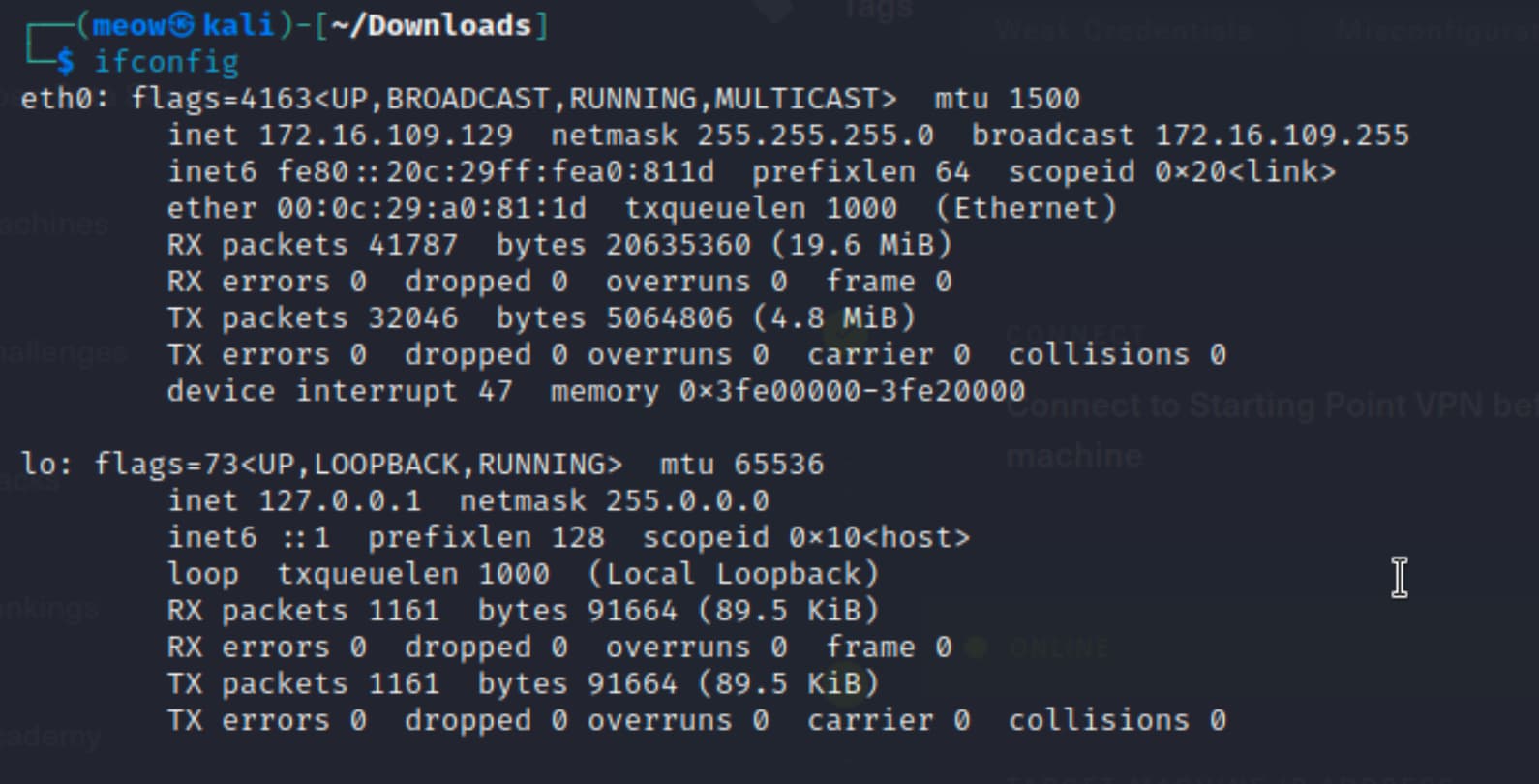1539x784 pixels.
Task: Click the faint Tags label
Action: (877, 10)
